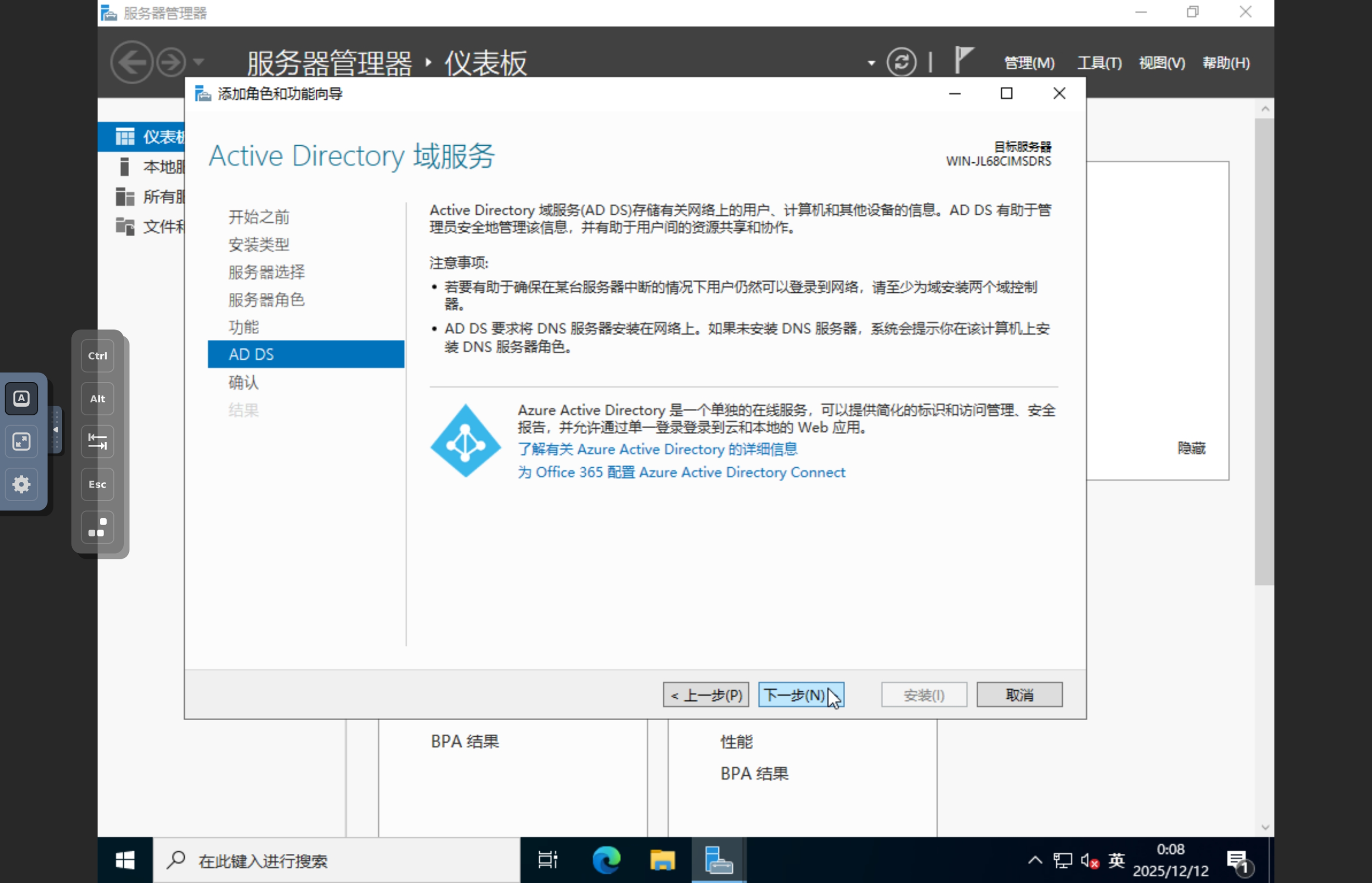The image size is (1372, 883).
Task: Click the refresh icon in Server Manager header
Action: [x=901, y=62]
